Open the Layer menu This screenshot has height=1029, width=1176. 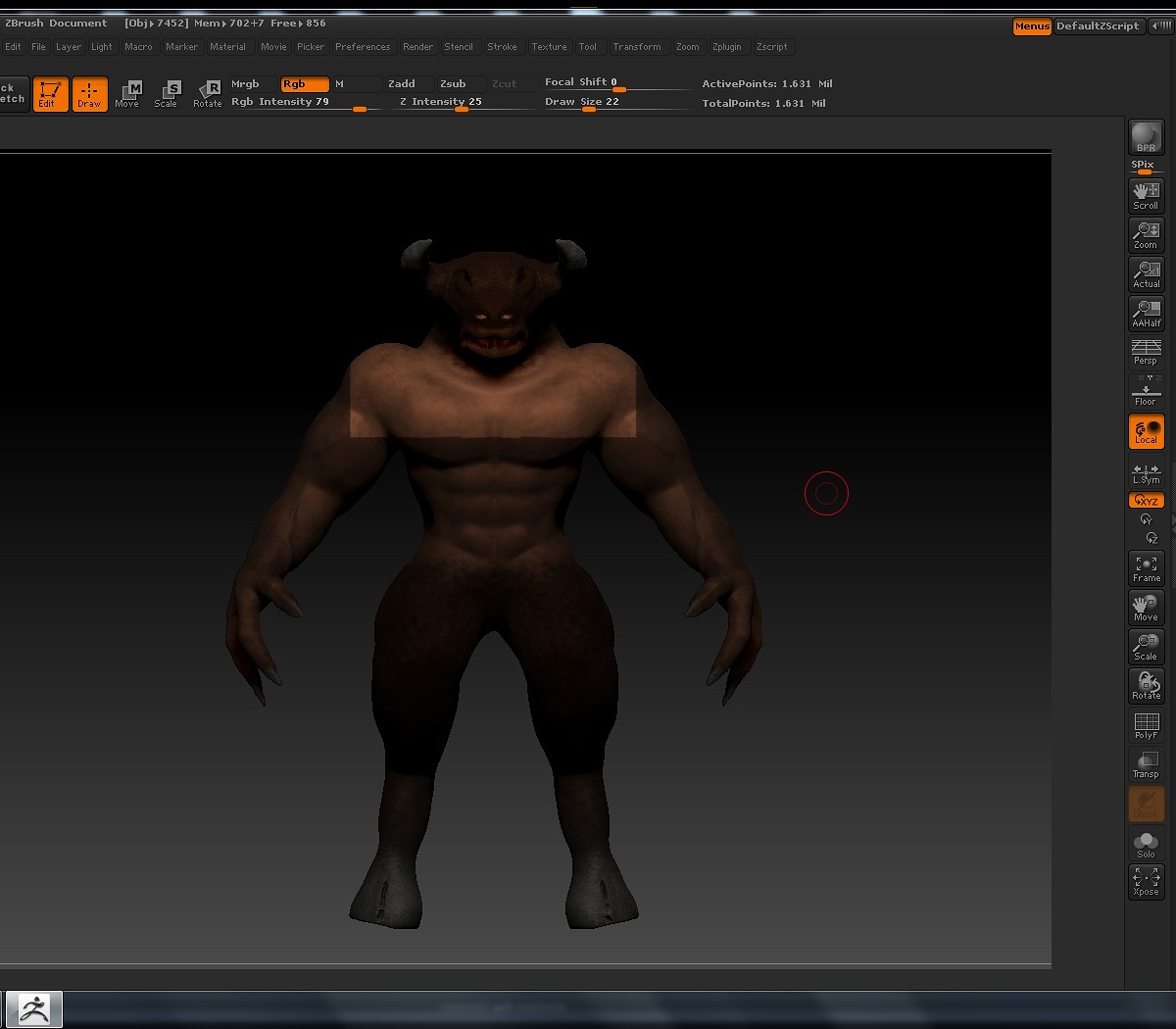point(69,47)
